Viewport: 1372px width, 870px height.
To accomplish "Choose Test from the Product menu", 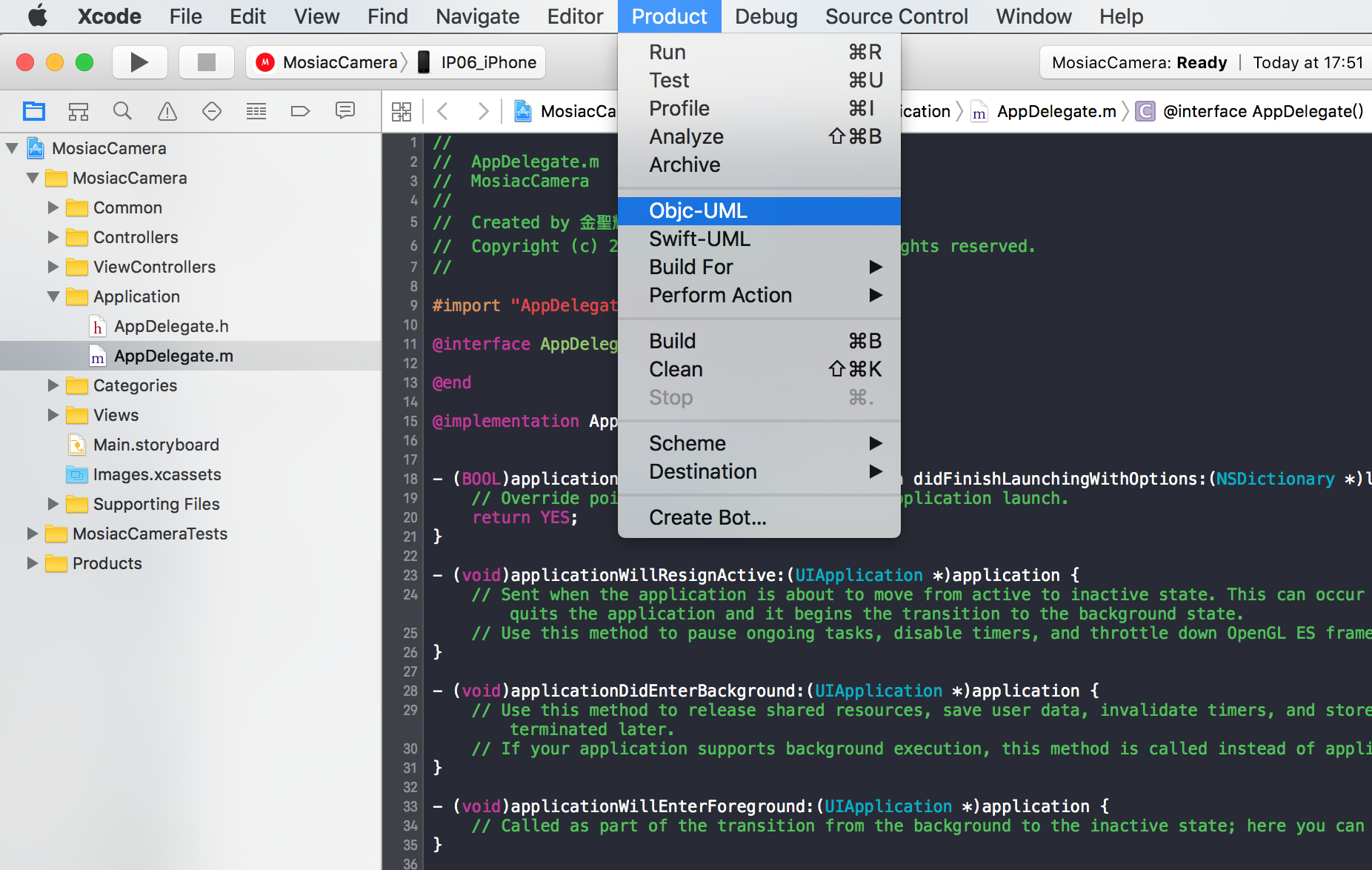I will click(x=759, y=80).
